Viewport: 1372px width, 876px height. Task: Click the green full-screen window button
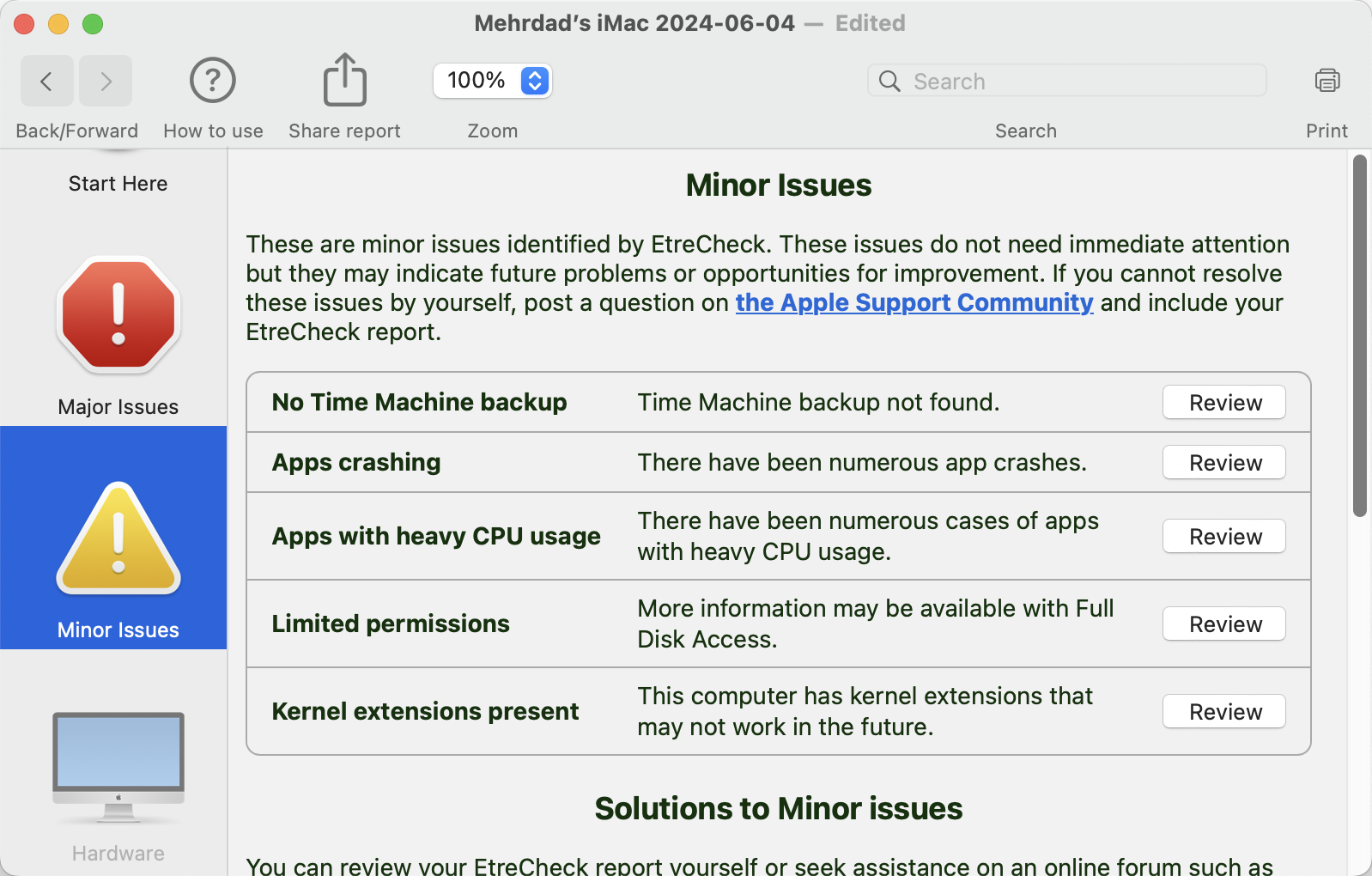click(93, 24)
